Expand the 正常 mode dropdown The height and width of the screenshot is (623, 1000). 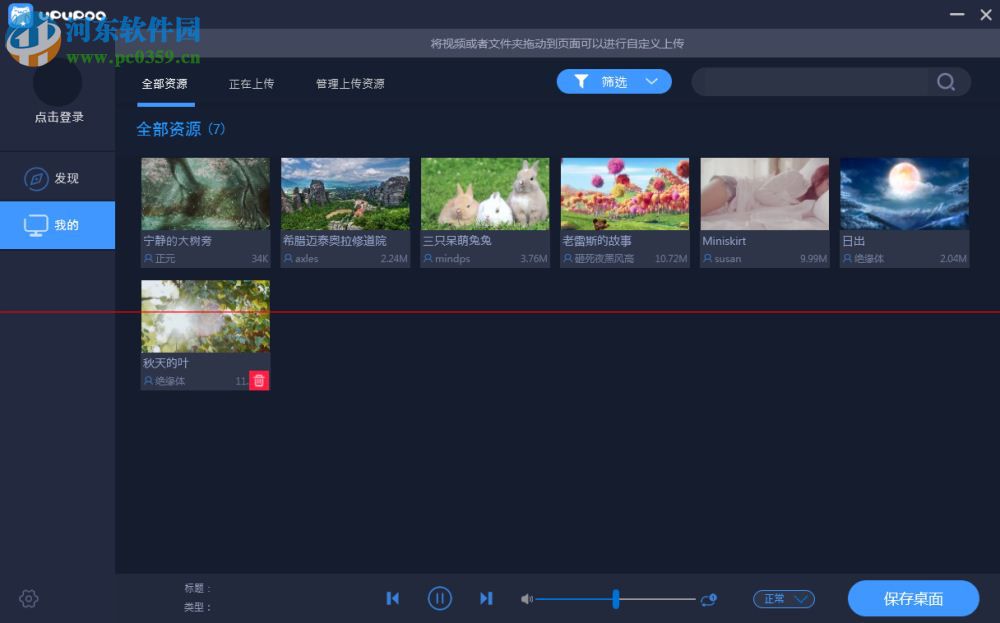point(784,598)
